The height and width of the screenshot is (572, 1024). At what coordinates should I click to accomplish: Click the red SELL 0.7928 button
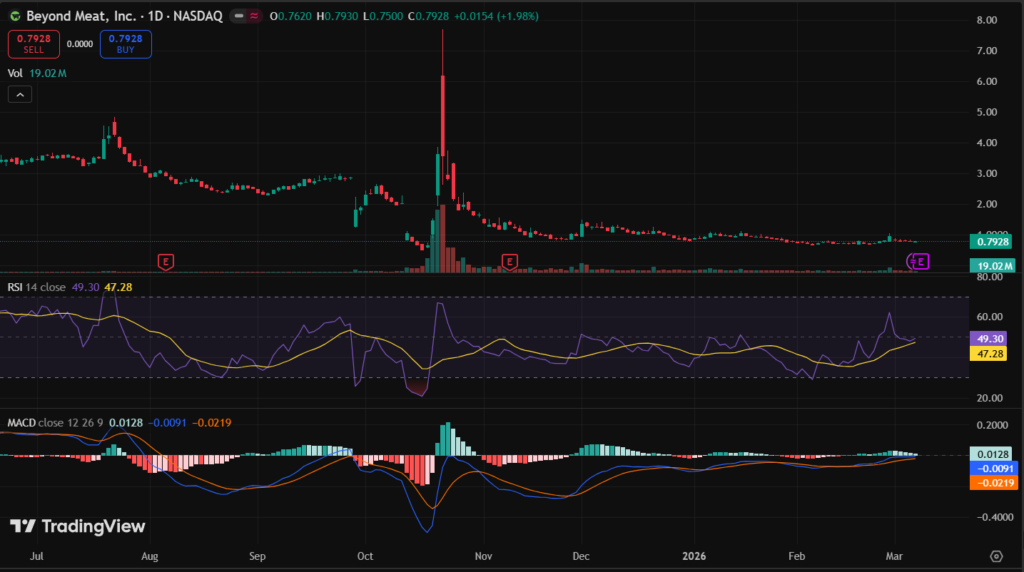point(31,44)
